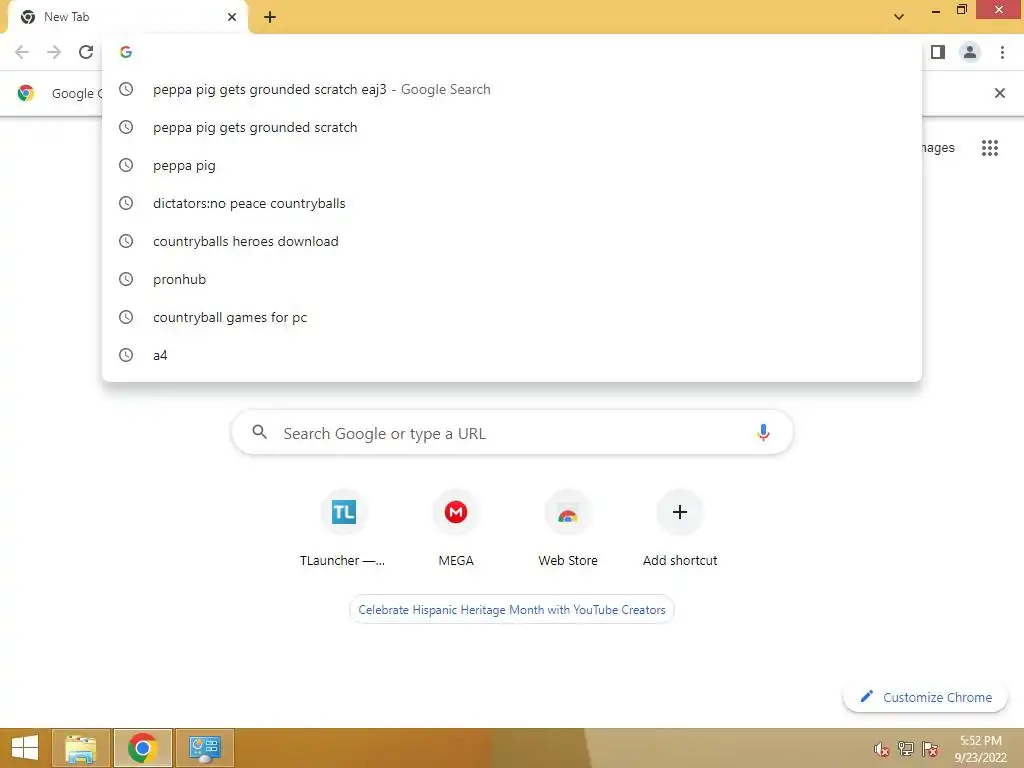This screenshot has width=1024, height=768.
Task: Open the MEGA shortcut
Action: (x=456, y=528)
